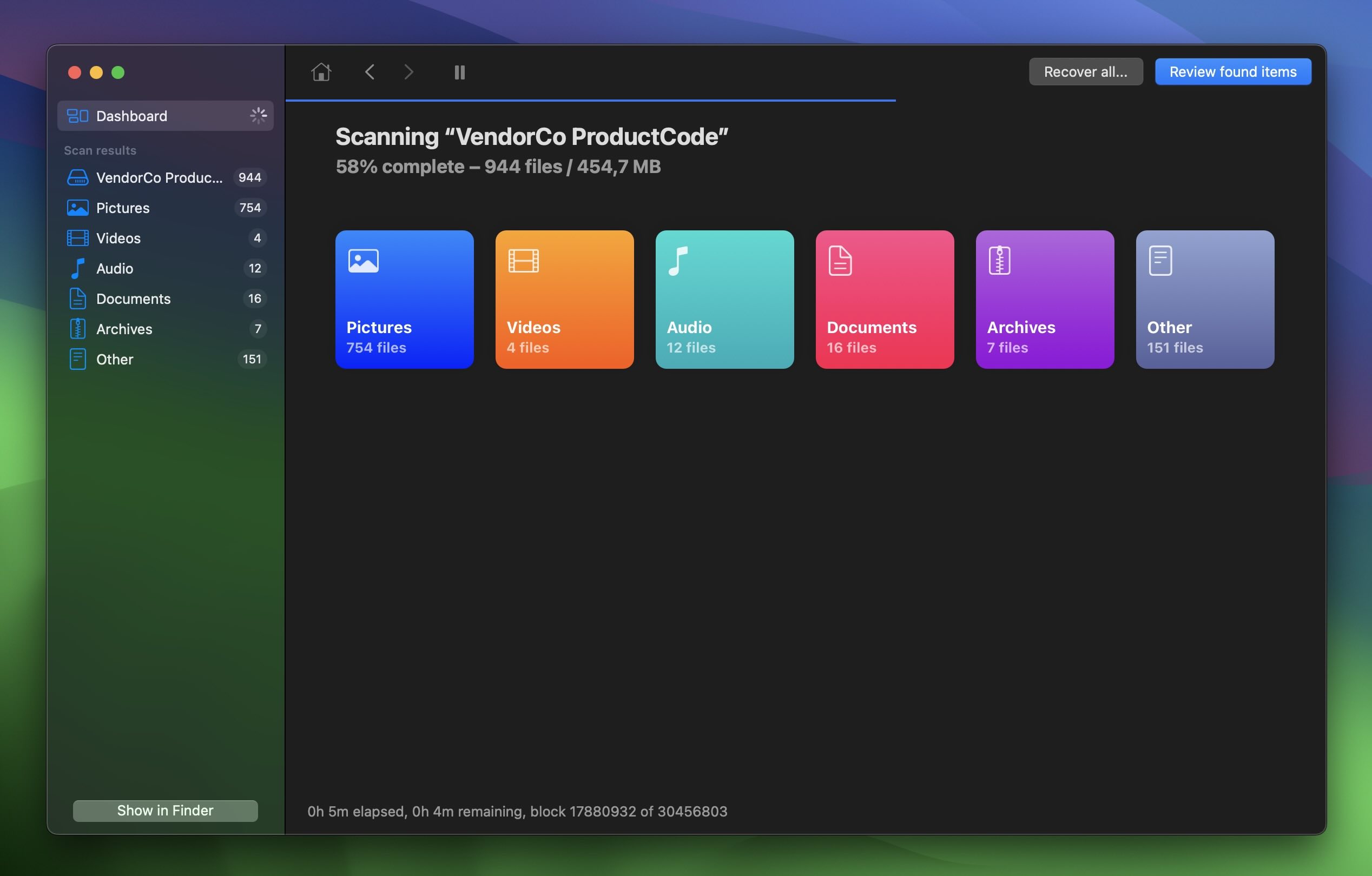Click the page icon on Documents card
This screenshot has height=876, width=1372.
click(x=840, y=261)
